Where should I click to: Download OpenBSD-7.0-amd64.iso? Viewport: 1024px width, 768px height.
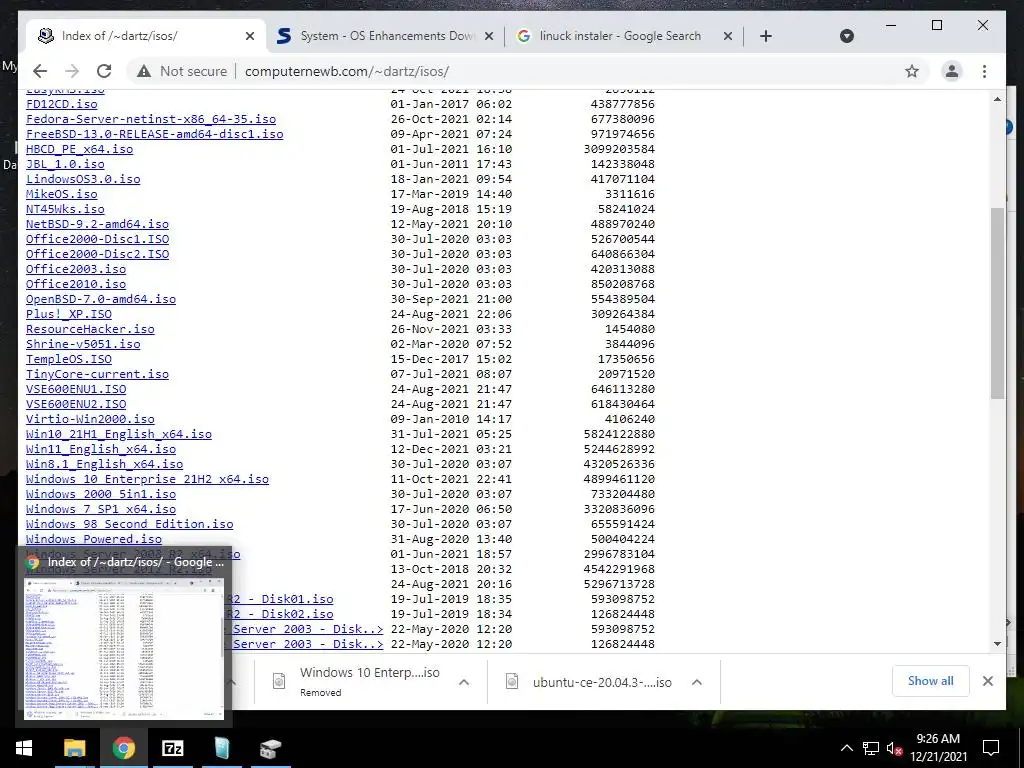coord(101,299)
